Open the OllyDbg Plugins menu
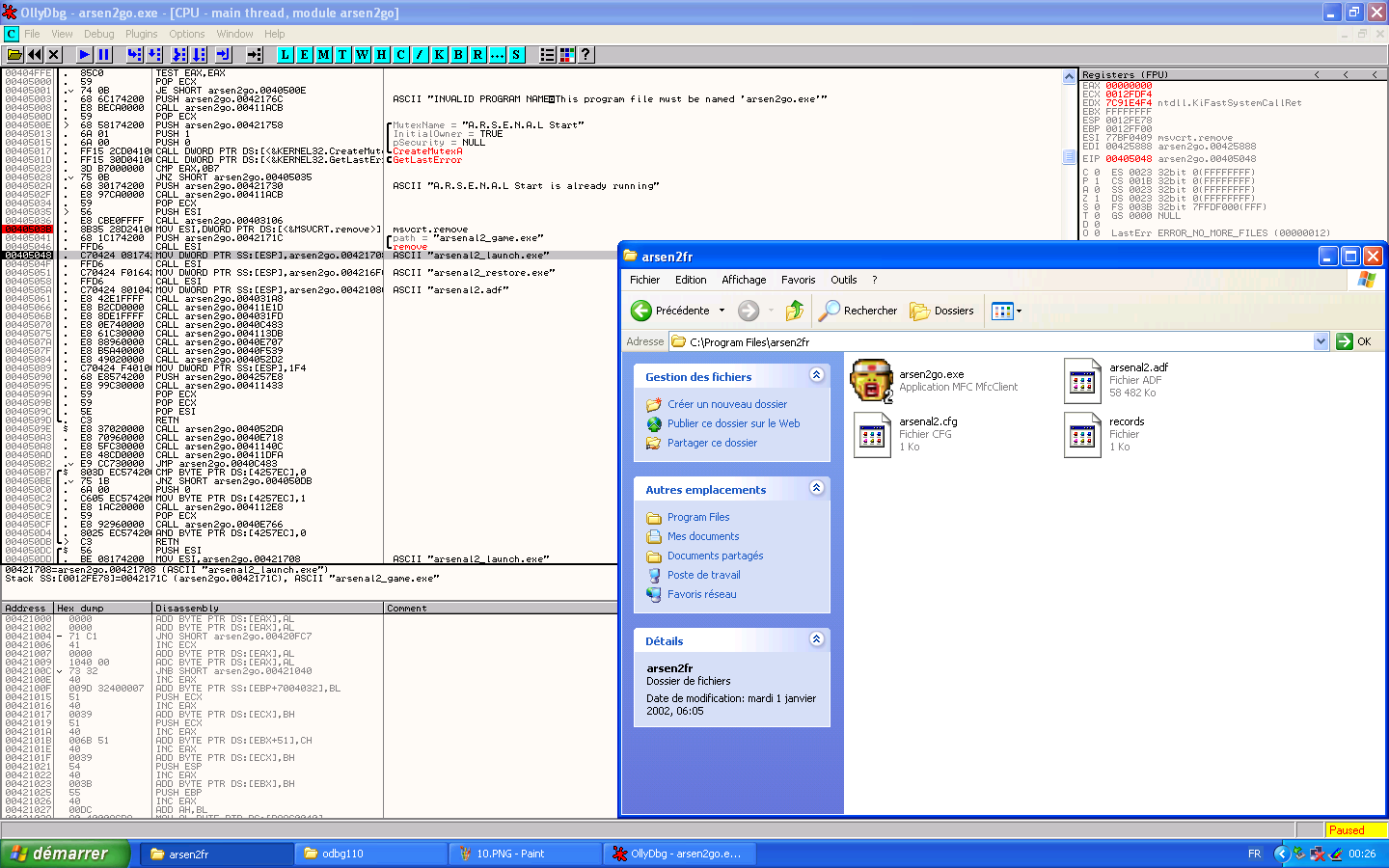This screenshot has width=1389, height=868. click(x=141, y=34)
